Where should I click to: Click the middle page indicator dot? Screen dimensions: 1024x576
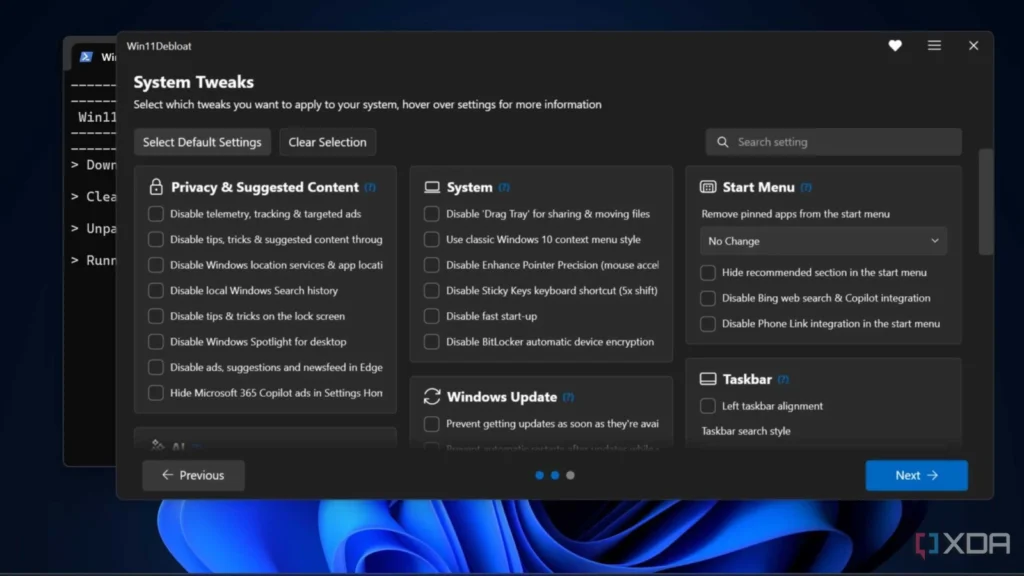click(x=555, y=475)
